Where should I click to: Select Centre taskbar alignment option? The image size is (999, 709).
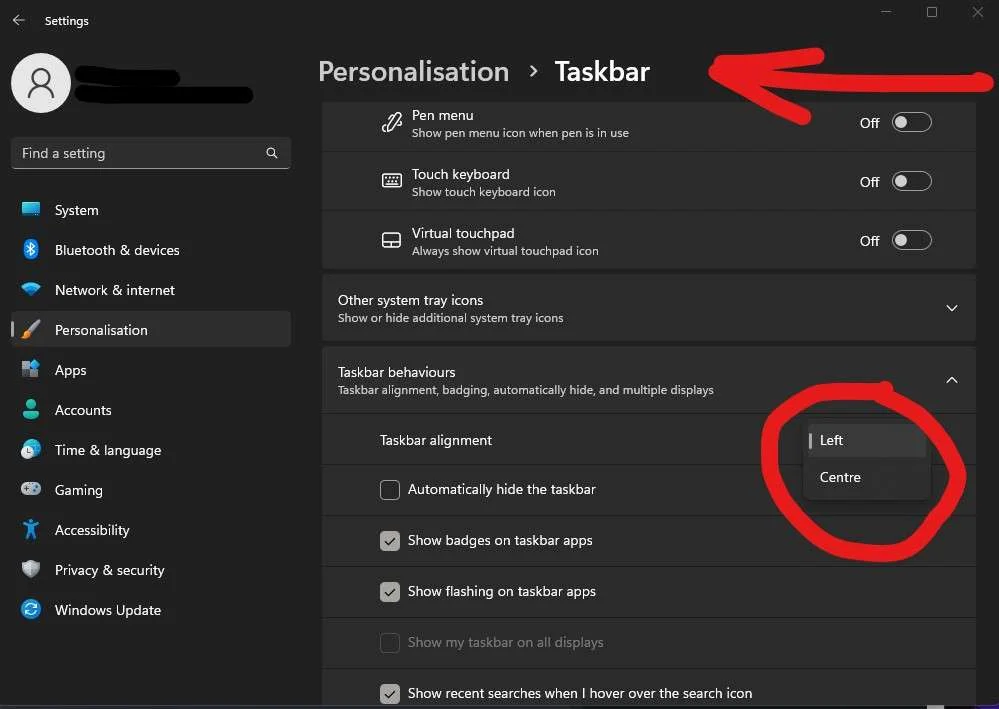[x=866, y=477]
